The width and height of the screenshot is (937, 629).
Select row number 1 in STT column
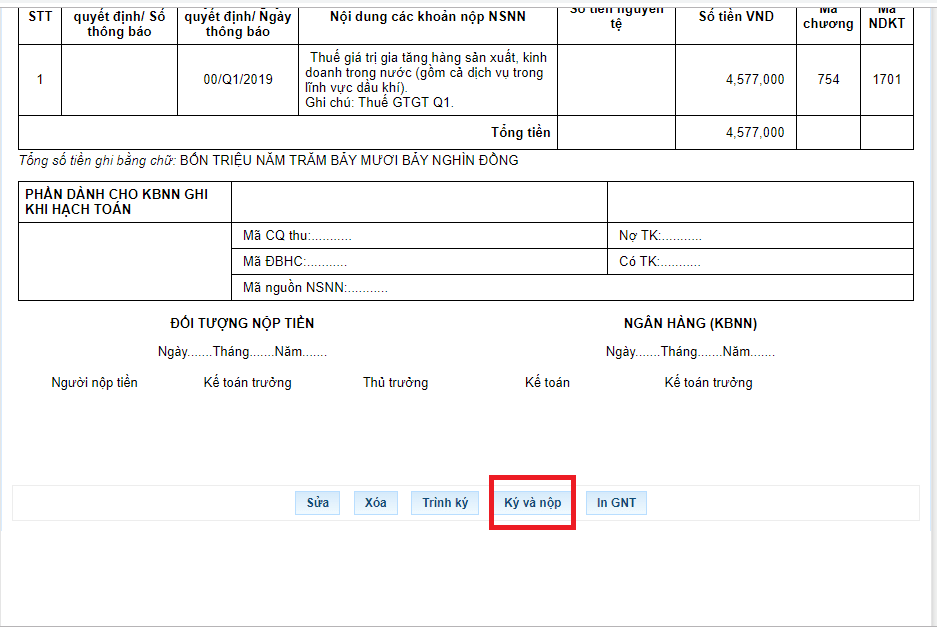point(40,80)
